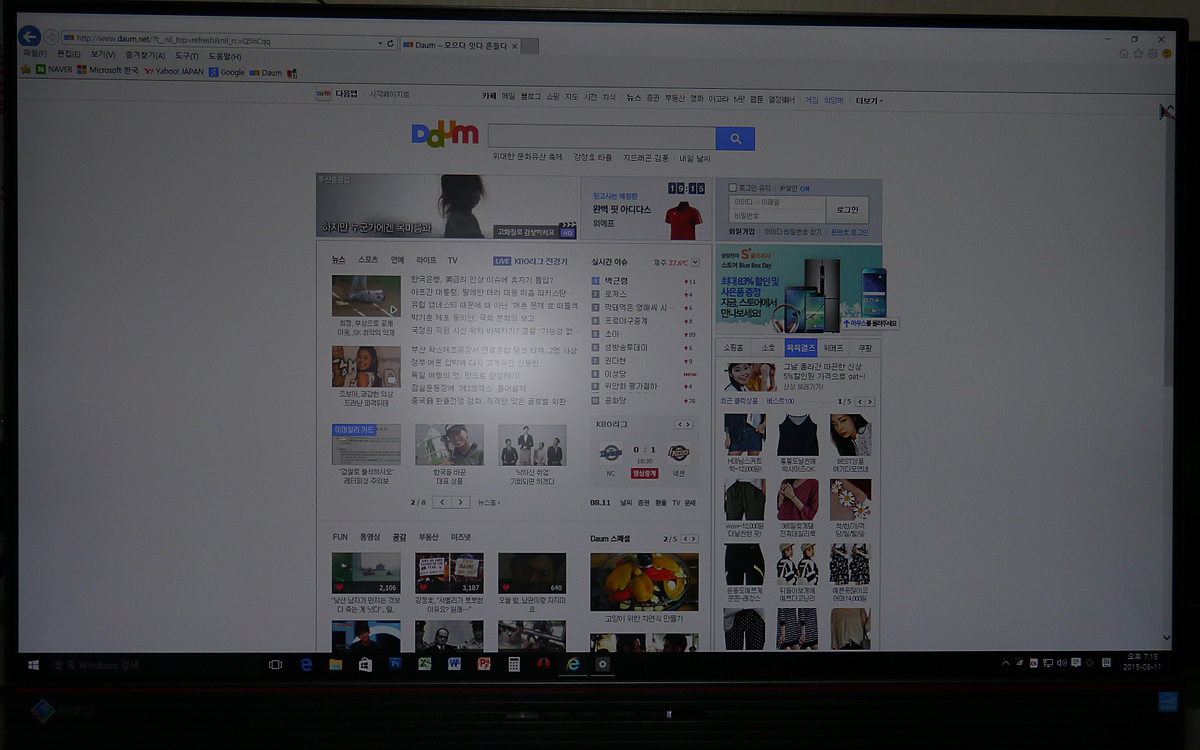The image size is (1200, 750).
Task: Expand the 더보기 menu in top navigation
Action: pos(868,100)
